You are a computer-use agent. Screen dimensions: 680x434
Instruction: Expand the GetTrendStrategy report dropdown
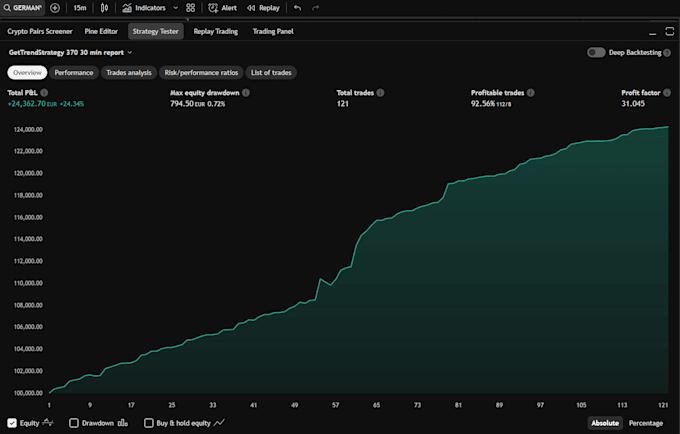coord(130,52)
